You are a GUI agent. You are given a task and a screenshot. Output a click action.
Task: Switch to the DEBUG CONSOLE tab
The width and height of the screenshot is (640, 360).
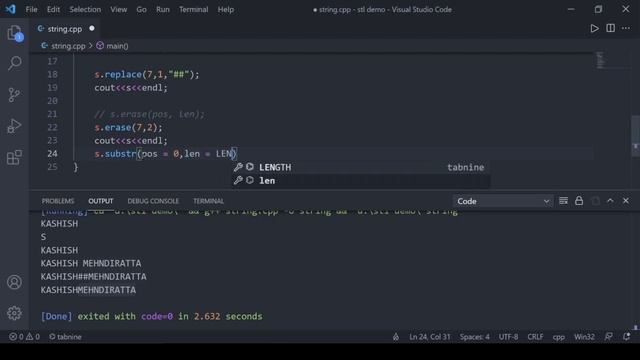click(153, 201)
